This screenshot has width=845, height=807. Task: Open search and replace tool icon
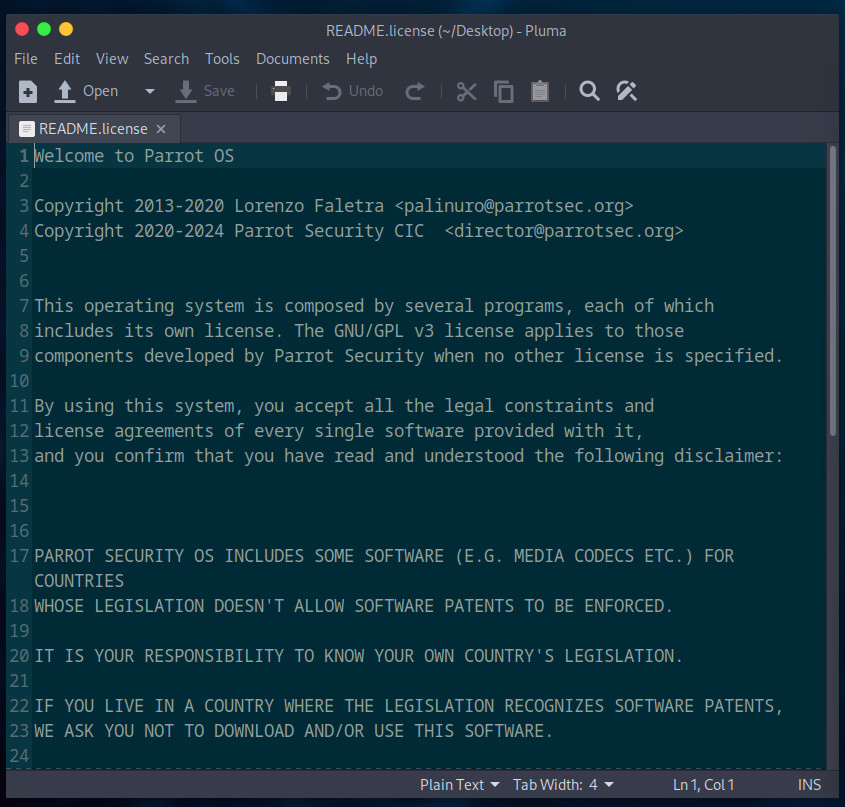coord(626,91)
